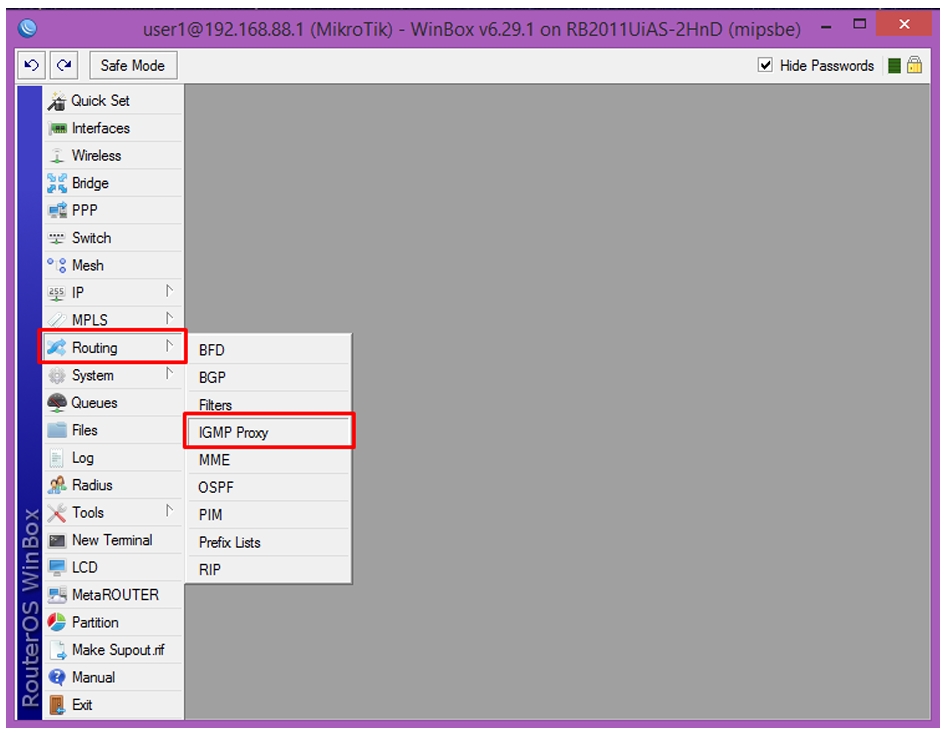Viewport: 946px width, 733px height.
Task: Expand the IP submenu arrow
Action: pos(170,292)
